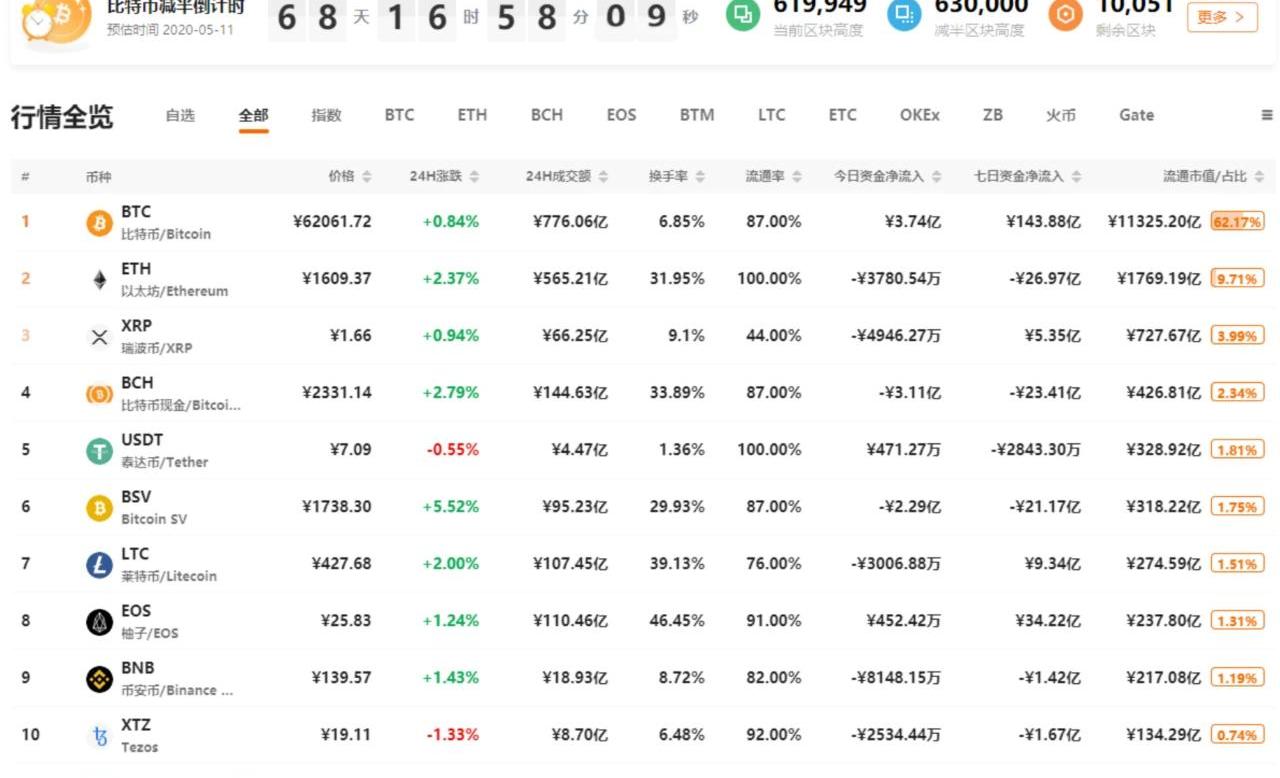Image resolution: width=1280 pixels, height=778 pixels.
Task: Sort table by 24H涨跌 column
Action: pyautogui.click(x=474, y=177)
